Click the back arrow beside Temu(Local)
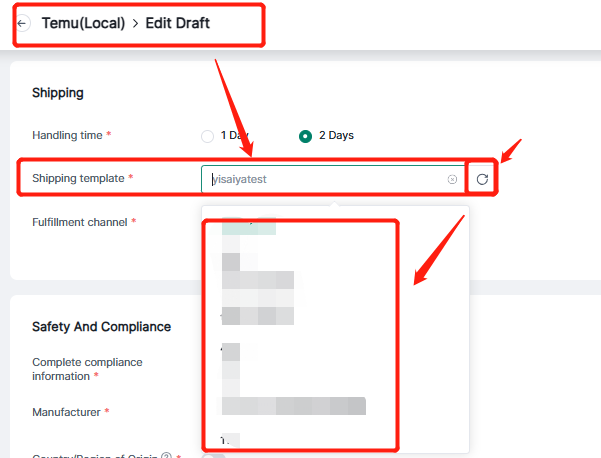 pos(22,23)
